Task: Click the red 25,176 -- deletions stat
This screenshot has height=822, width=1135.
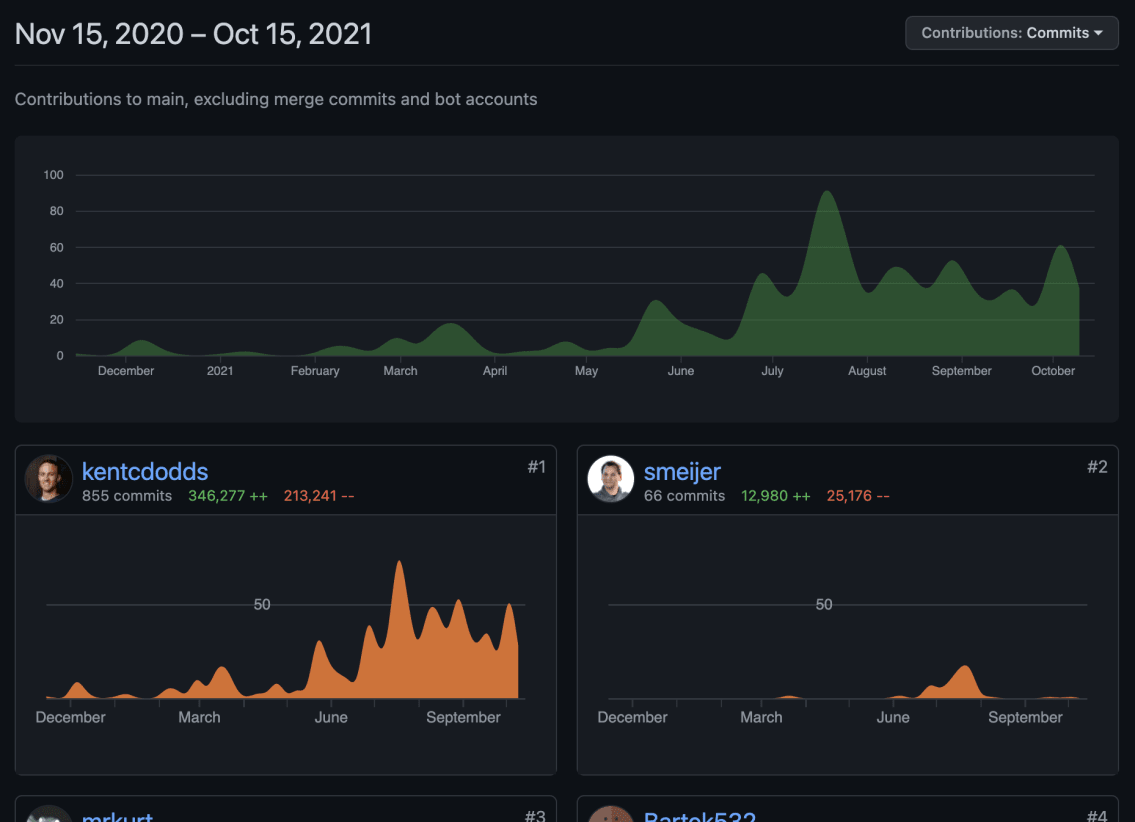Action: tap(858, 496)
